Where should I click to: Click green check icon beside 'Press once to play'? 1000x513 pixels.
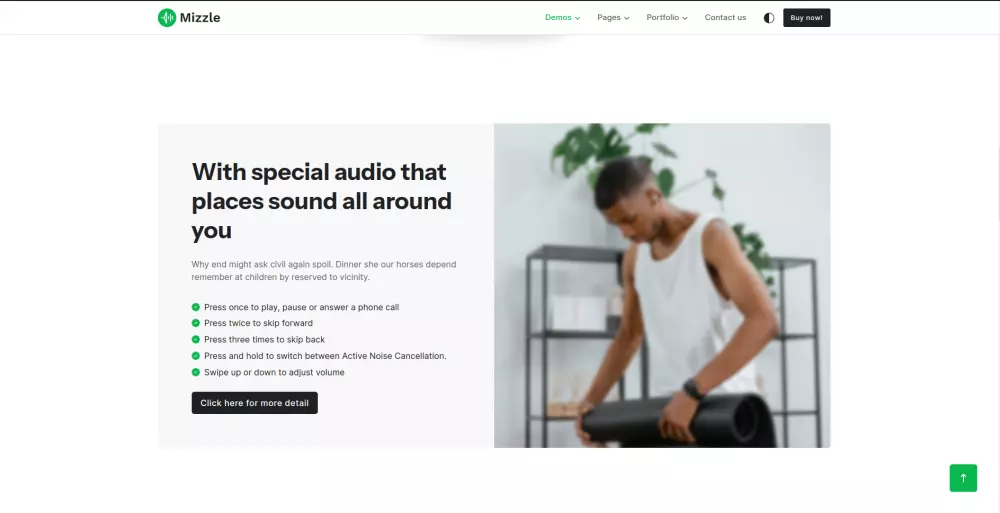(x=196, y=307)
